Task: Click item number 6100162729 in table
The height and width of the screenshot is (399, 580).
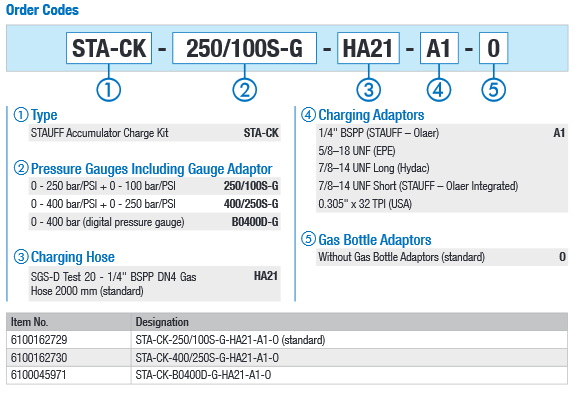Action: click(39, 339)
